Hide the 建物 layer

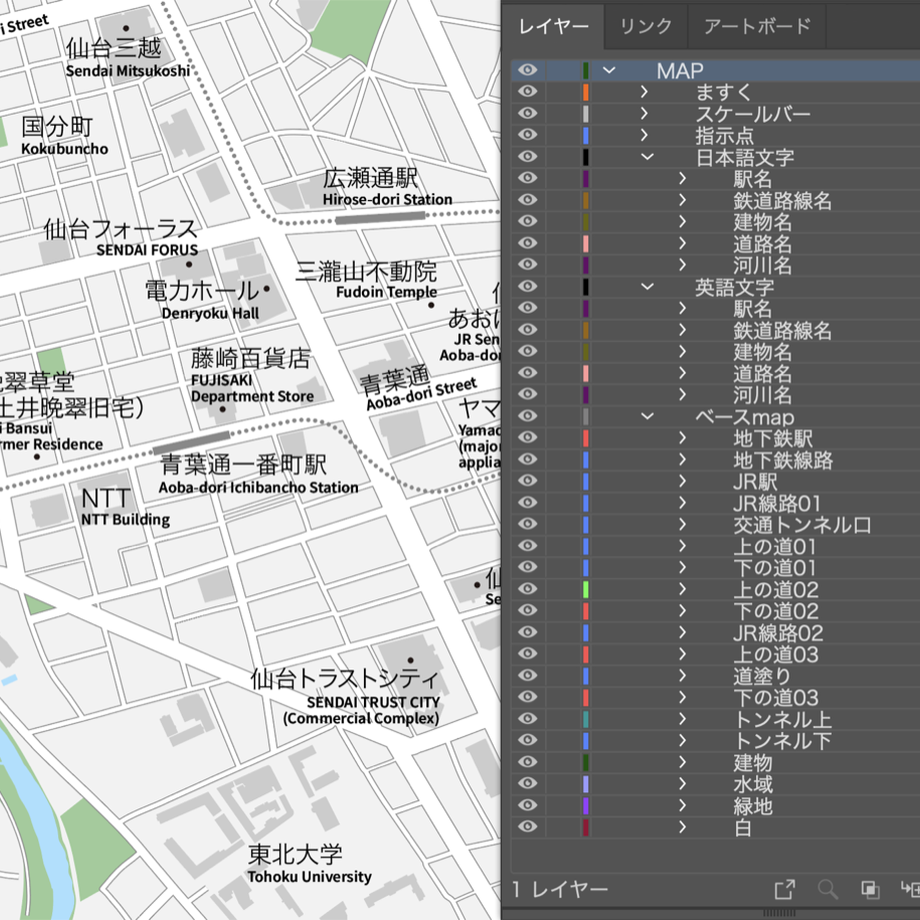pyautogui.click(x=527, y=762)
